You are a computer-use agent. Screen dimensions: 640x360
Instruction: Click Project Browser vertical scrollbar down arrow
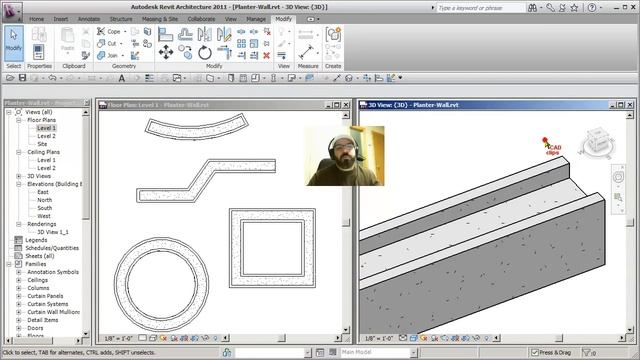[86, 333]
